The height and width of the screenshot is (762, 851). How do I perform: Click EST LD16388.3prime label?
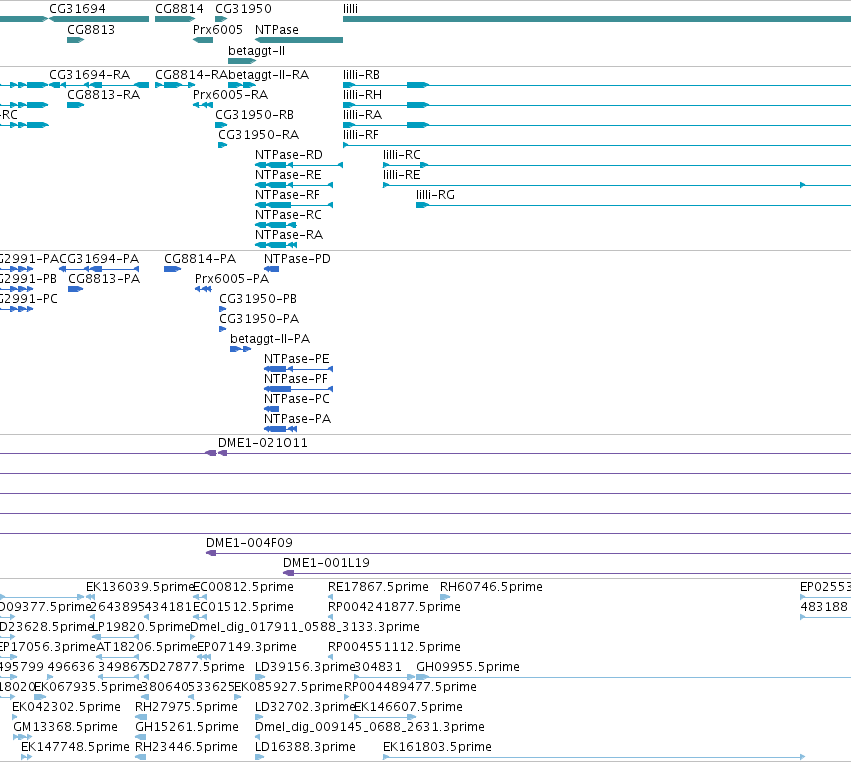click(305, 747)
